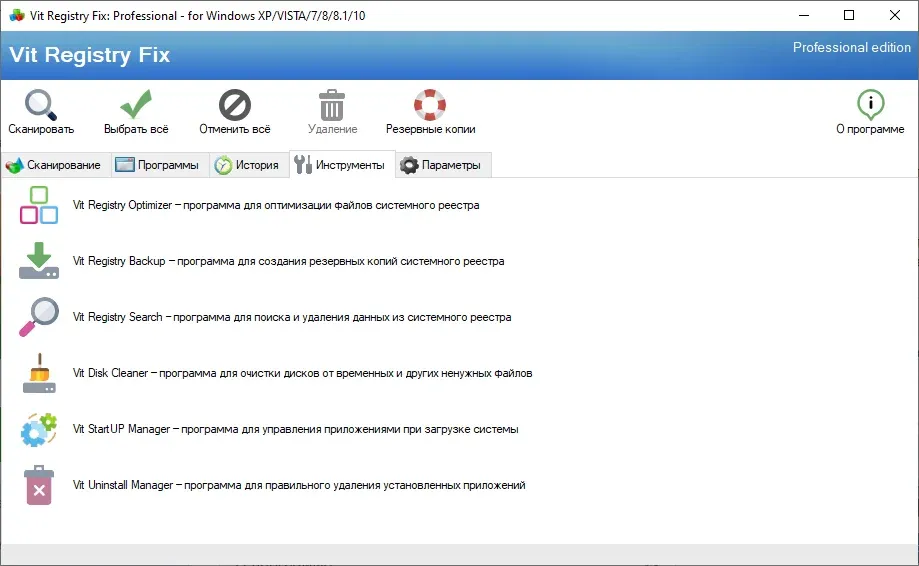Viewport: 919px width, 566px height.
Task: Click the Резервные копии label
Action: pos(430,129)
